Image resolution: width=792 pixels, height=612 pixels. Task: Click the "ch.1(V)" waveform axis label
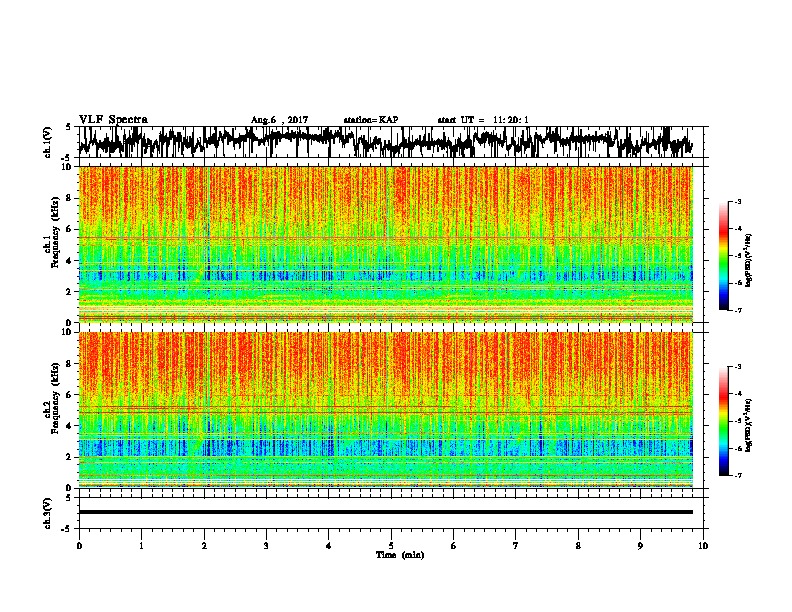[47, 142]
